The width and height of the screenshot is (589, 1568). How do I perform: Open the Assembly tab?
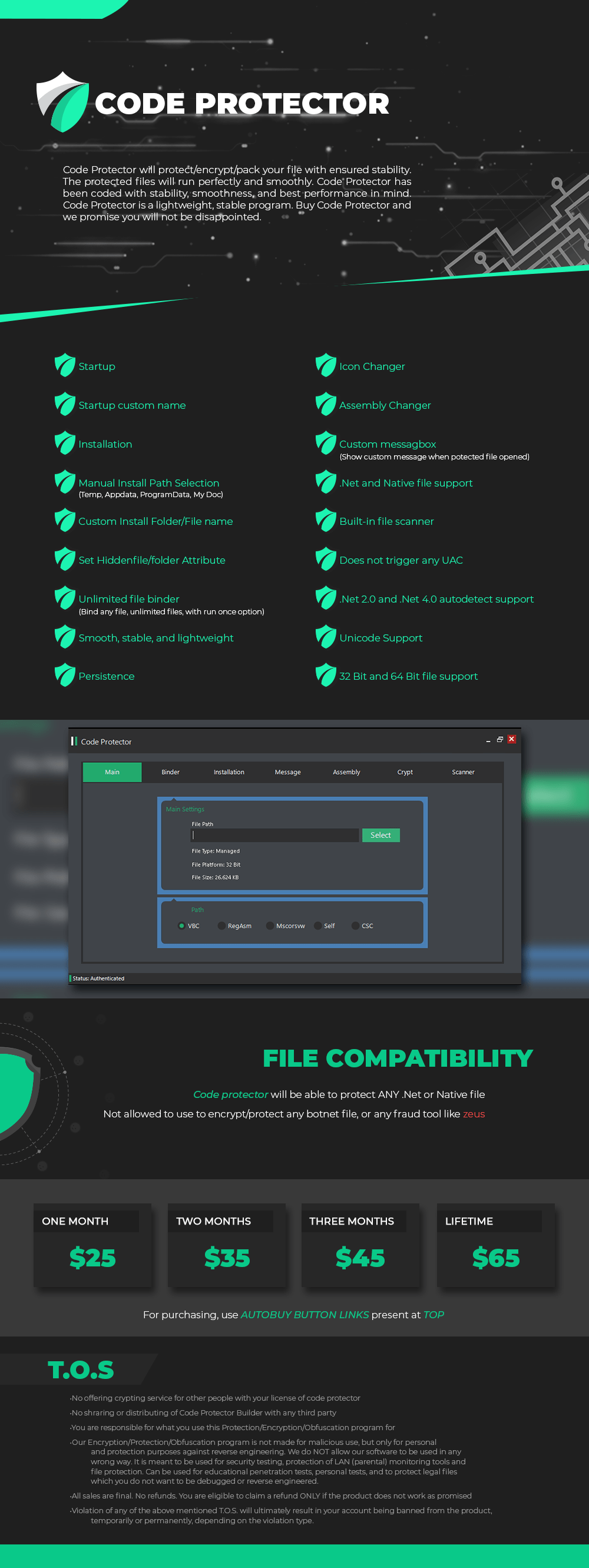pyautogui.click(x=346, y=772)
